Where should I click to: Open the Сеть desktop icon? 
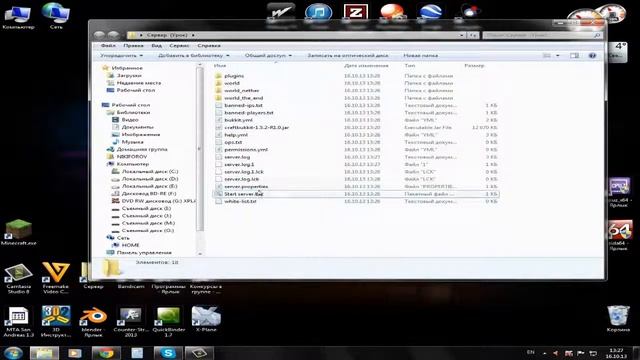point(56,16)
